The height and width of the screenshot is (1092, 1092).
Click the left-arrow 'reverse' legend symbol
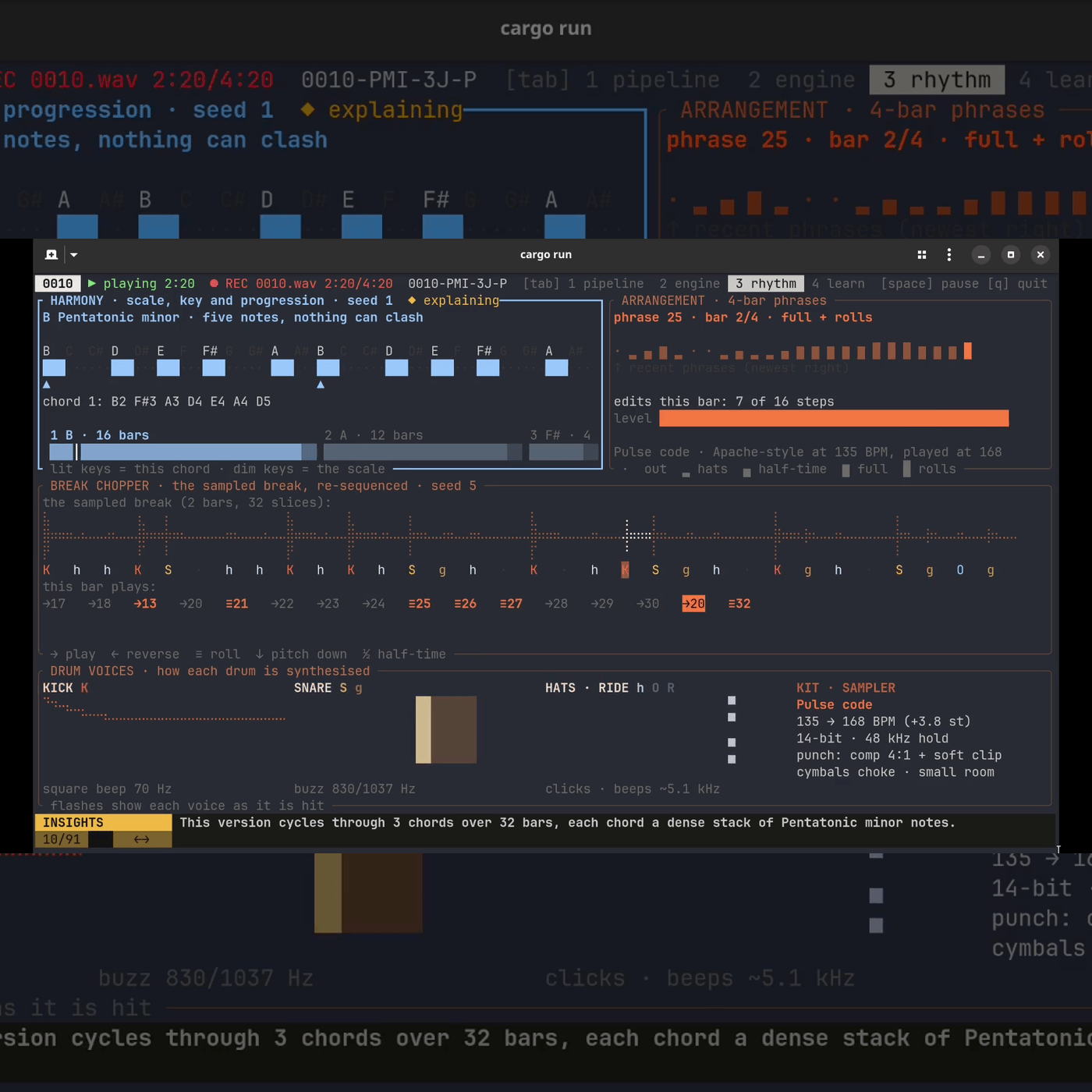(x=115, y=654)
